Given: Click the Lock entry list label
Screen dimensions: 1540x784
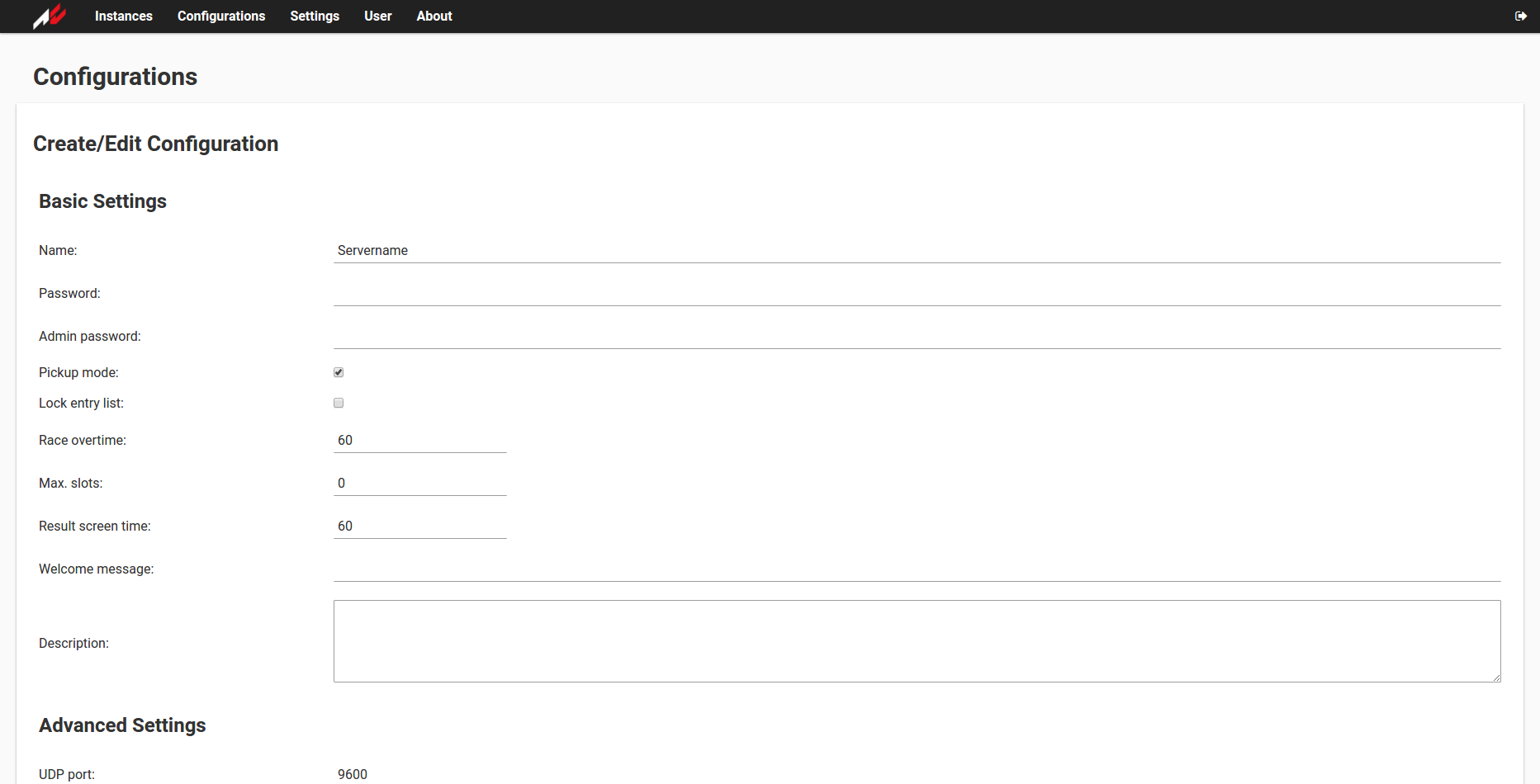Looking at the screenshot, I should pyautogui.click(x=81, y=404).
